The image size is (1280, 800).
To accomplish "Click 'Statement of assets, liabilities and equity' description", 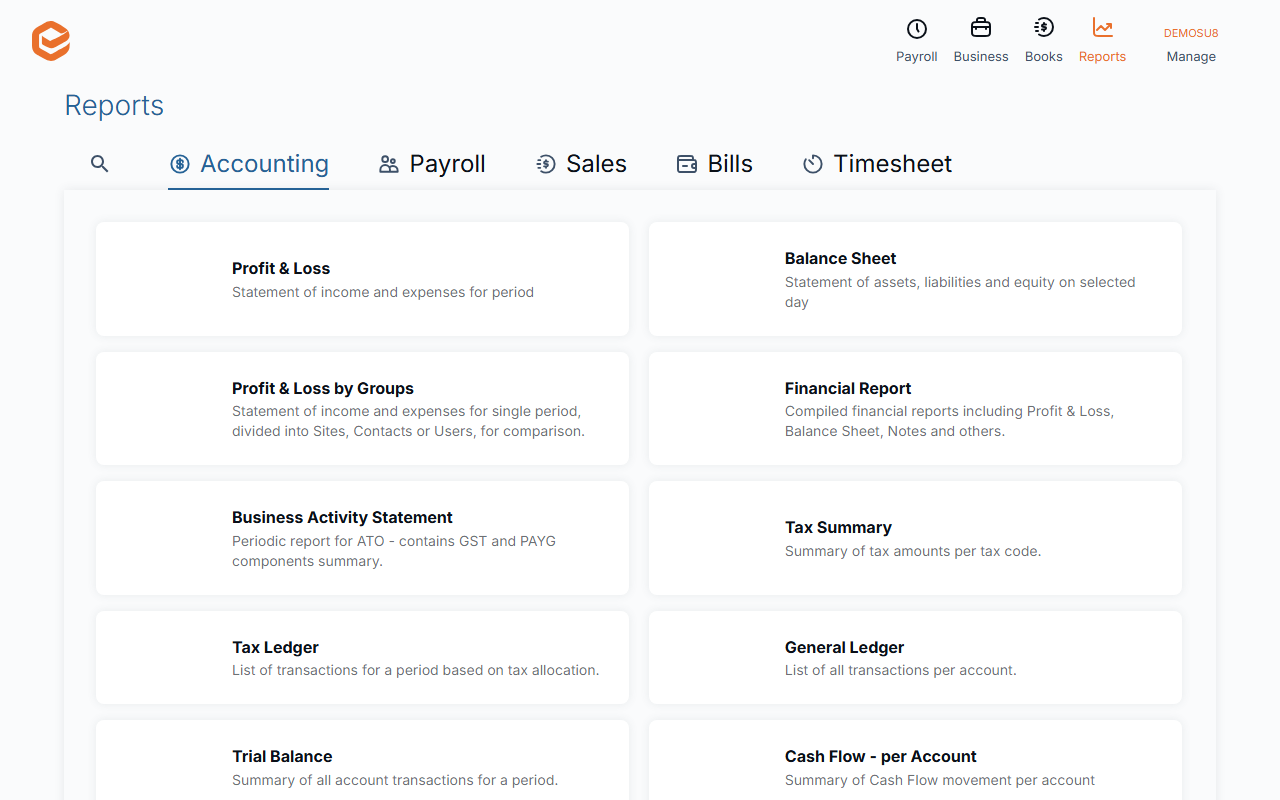I will [x=960, y=292].
